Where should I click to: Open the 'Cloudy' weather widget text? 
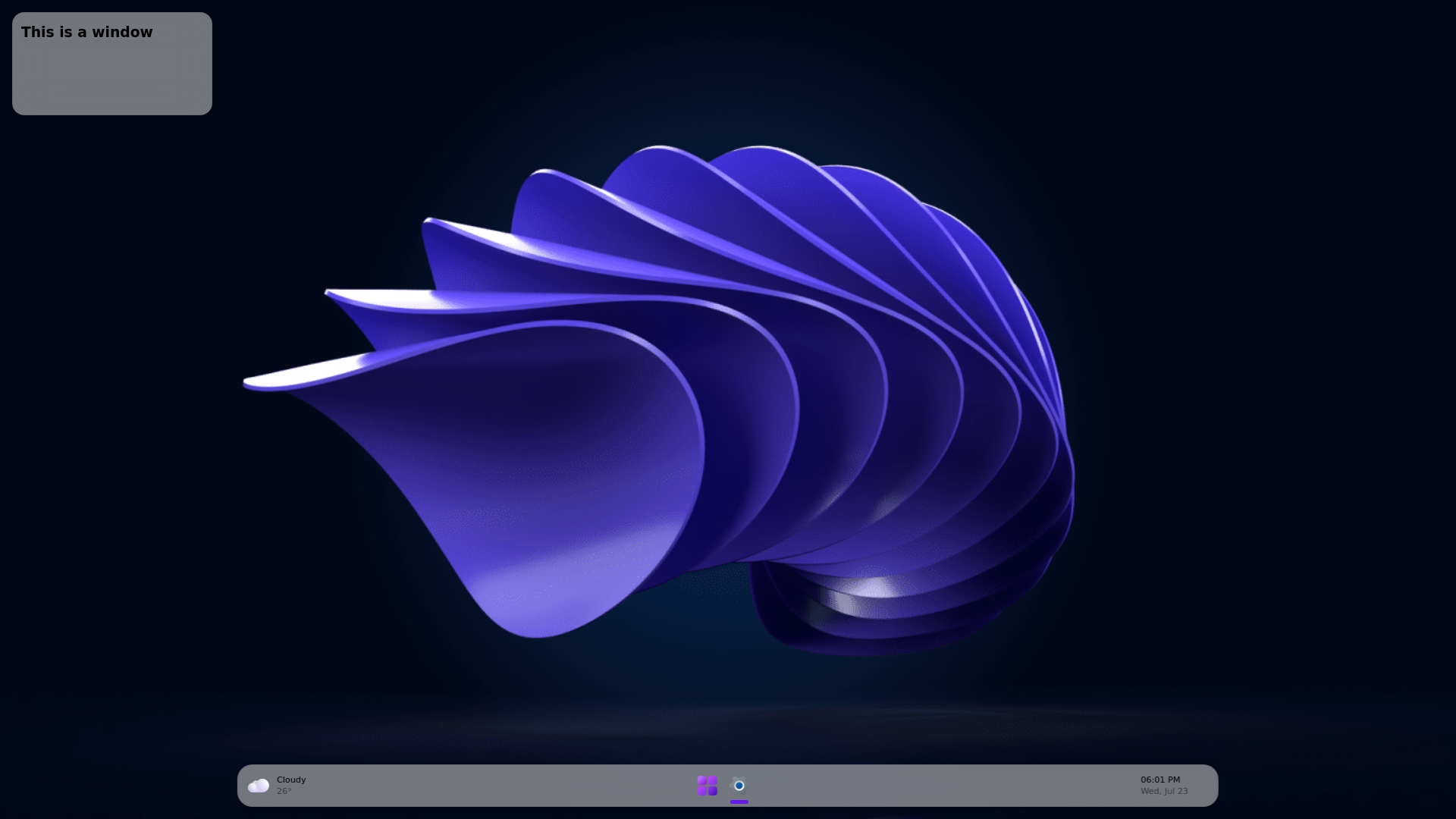pyautogui.click(x=291, y=780)
